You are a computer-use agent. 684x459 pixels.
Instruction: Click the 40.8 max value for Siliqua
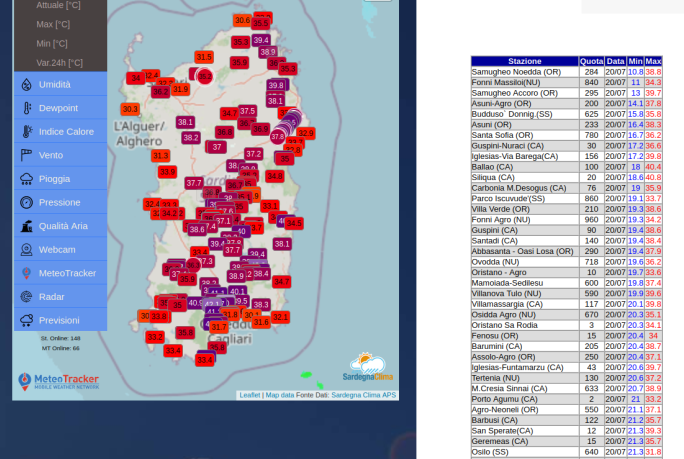[653, 178]
